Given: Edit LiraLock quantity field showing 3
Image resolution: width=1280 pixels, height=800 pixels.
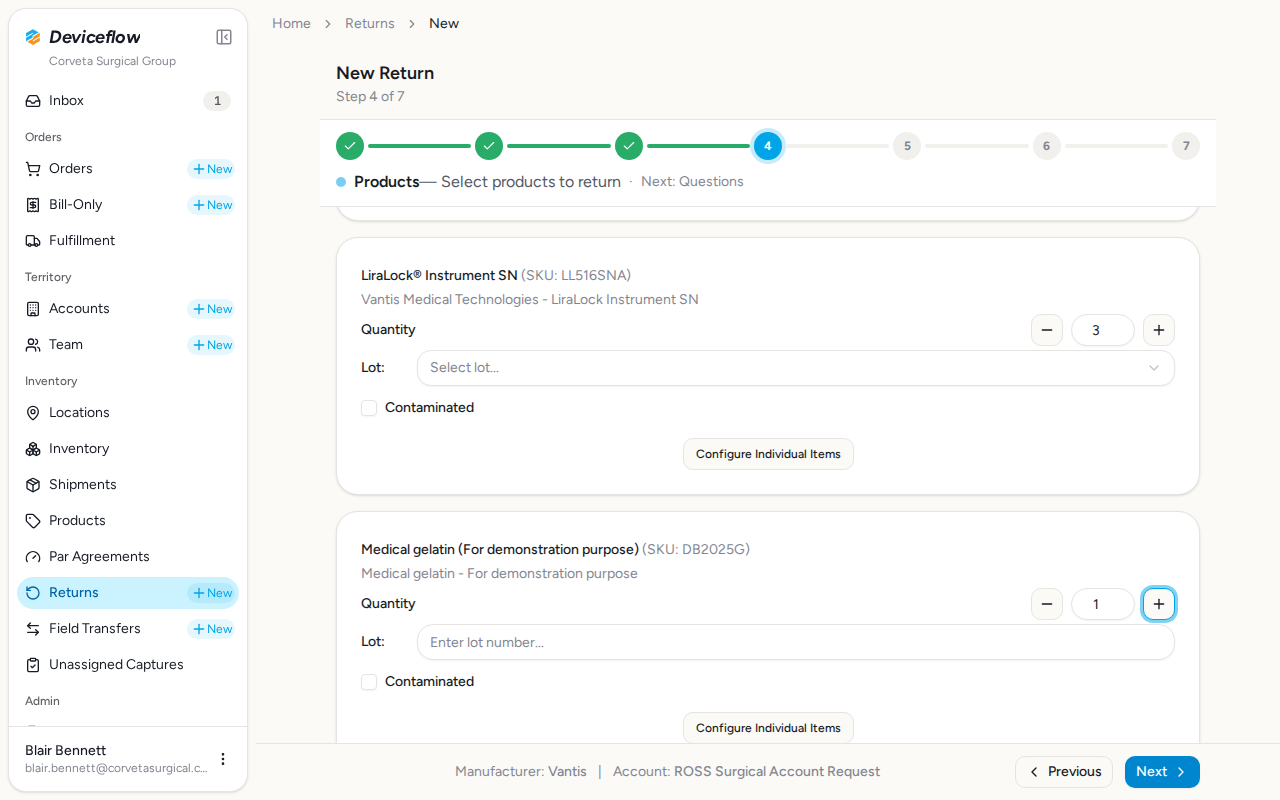Looking at the screenshot, I should point(1103,330).
